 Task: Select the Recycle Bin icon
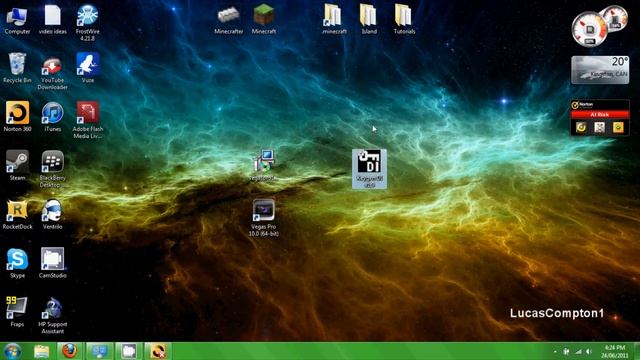(x=17, y=68)
